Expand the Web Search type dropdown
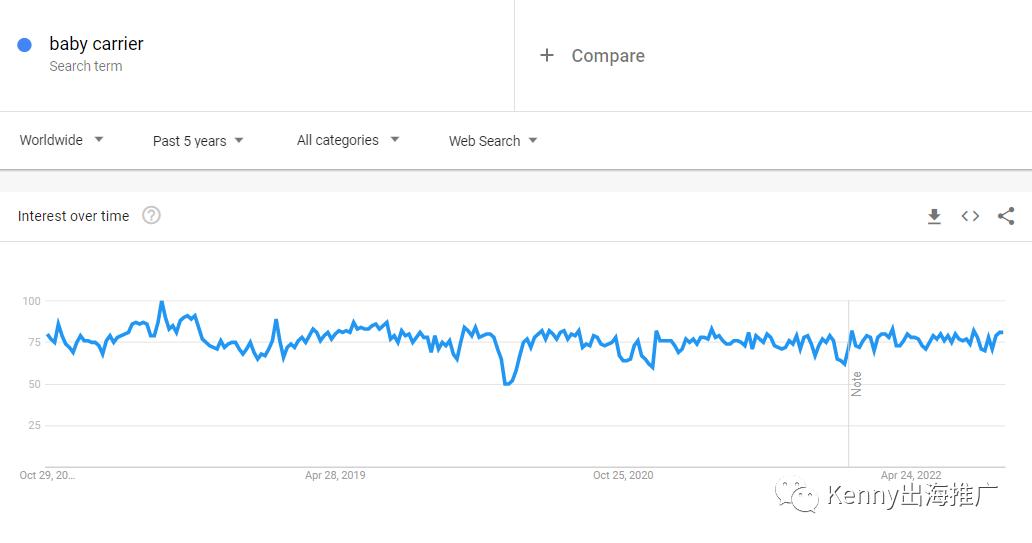Image resolution: width=1032 pixels, height=543 pixels. coord(493,141)
